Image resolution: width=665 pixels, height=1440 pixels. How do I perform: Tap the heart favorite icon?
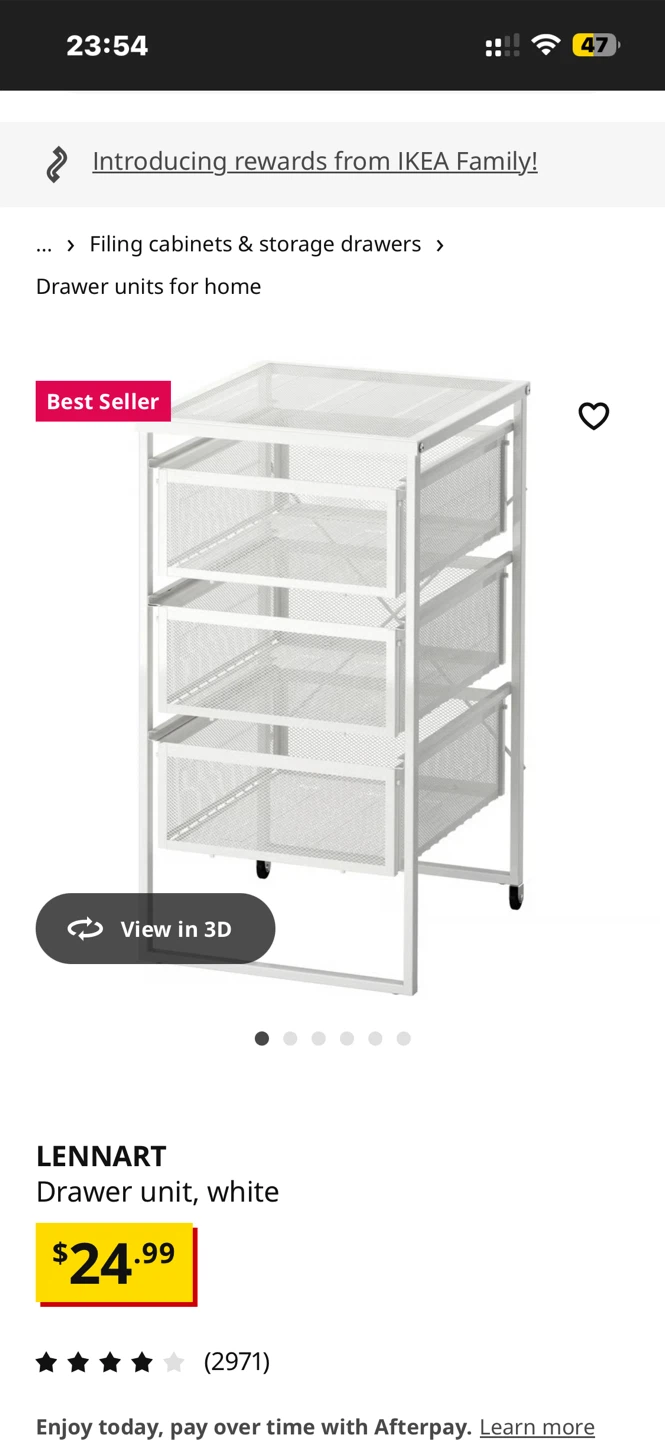tap(594, 416)
